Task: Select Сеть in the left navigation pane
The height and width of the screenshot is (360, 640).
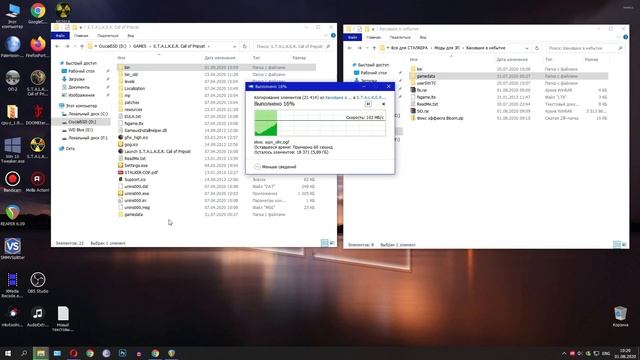Action: (x=70, y=149)
